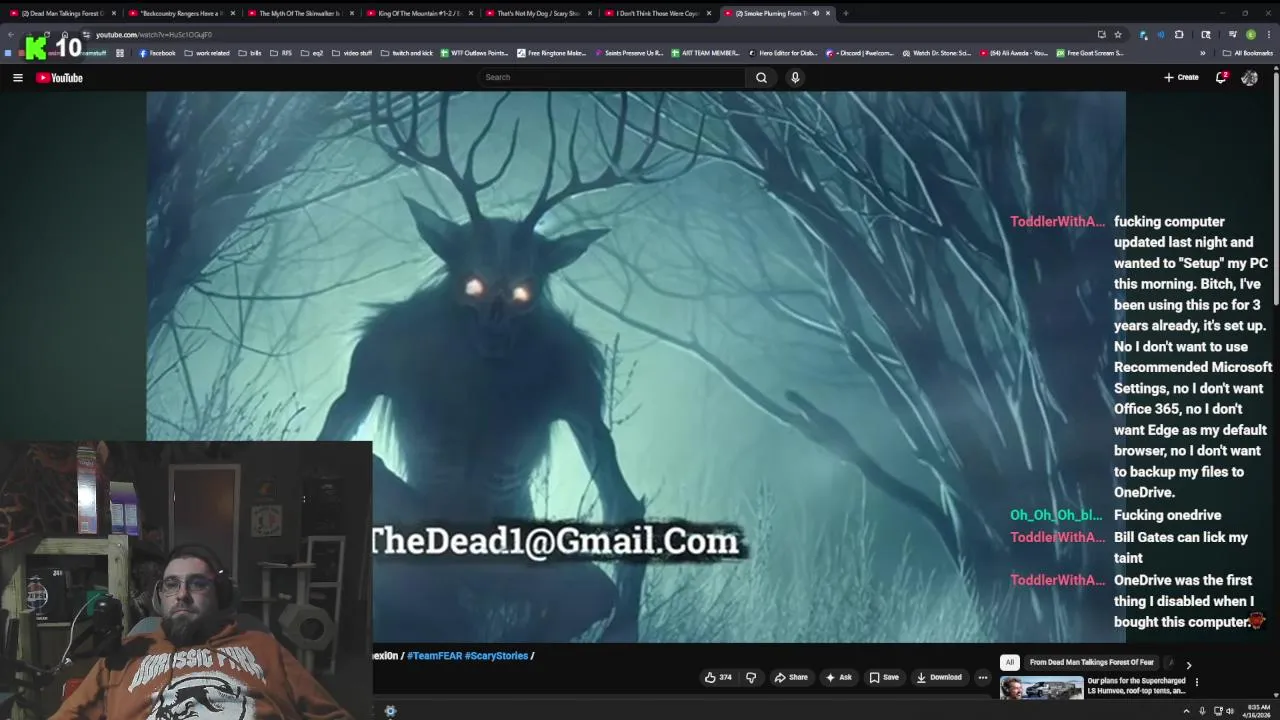
Task: Expand hidden bookmarks chevron
Action: pyautogui.click(x=1203, y=53)
